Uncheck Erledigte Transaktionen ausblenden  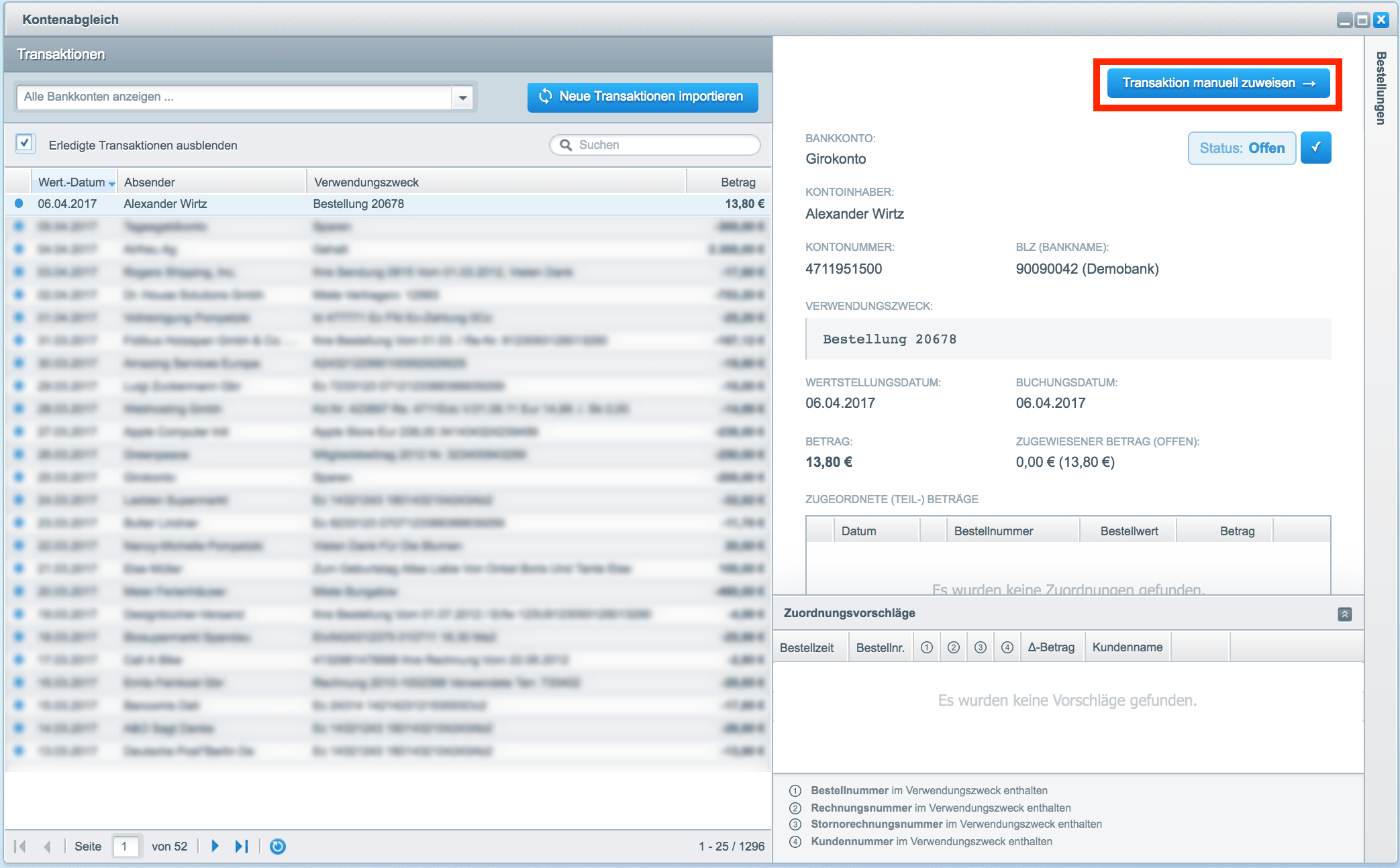point(25,144)
